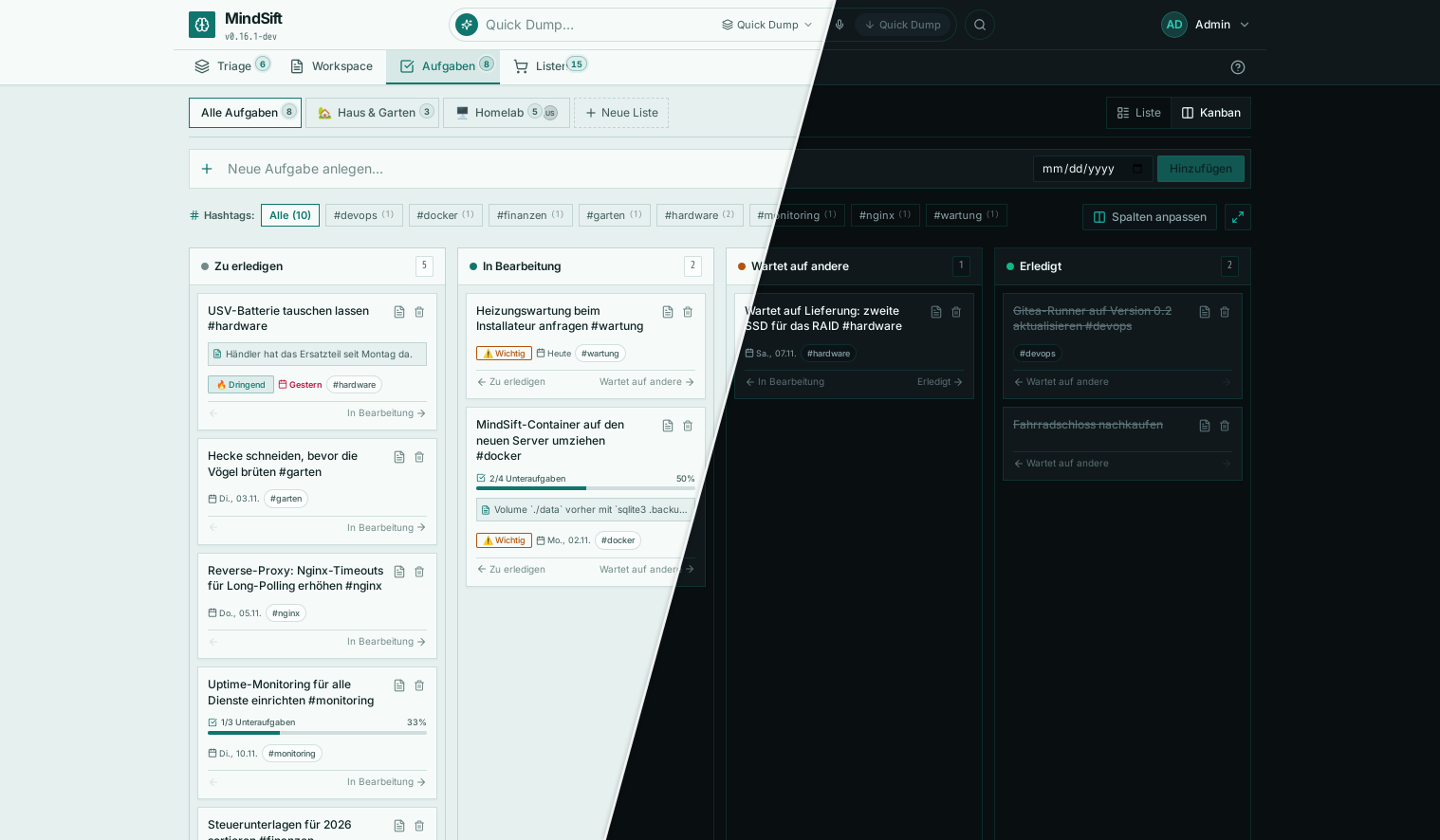Open Spalten anpassen column options
The image size is (1440, 840).
(1150, 217)
